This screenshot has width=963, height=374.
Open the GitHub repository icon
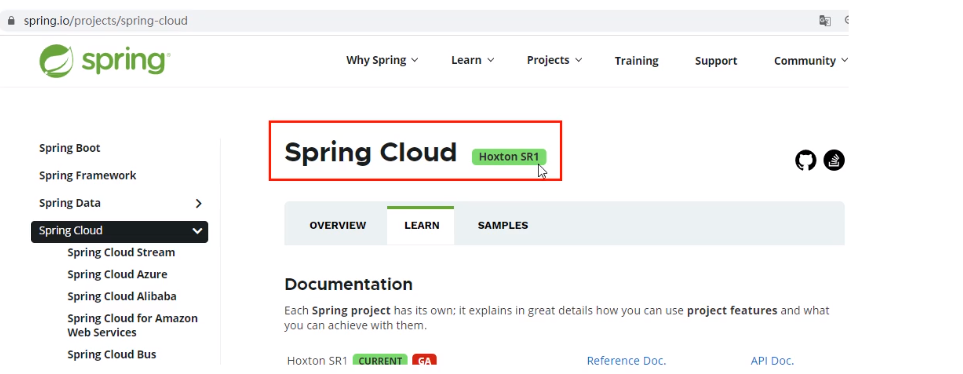(806, 160)
